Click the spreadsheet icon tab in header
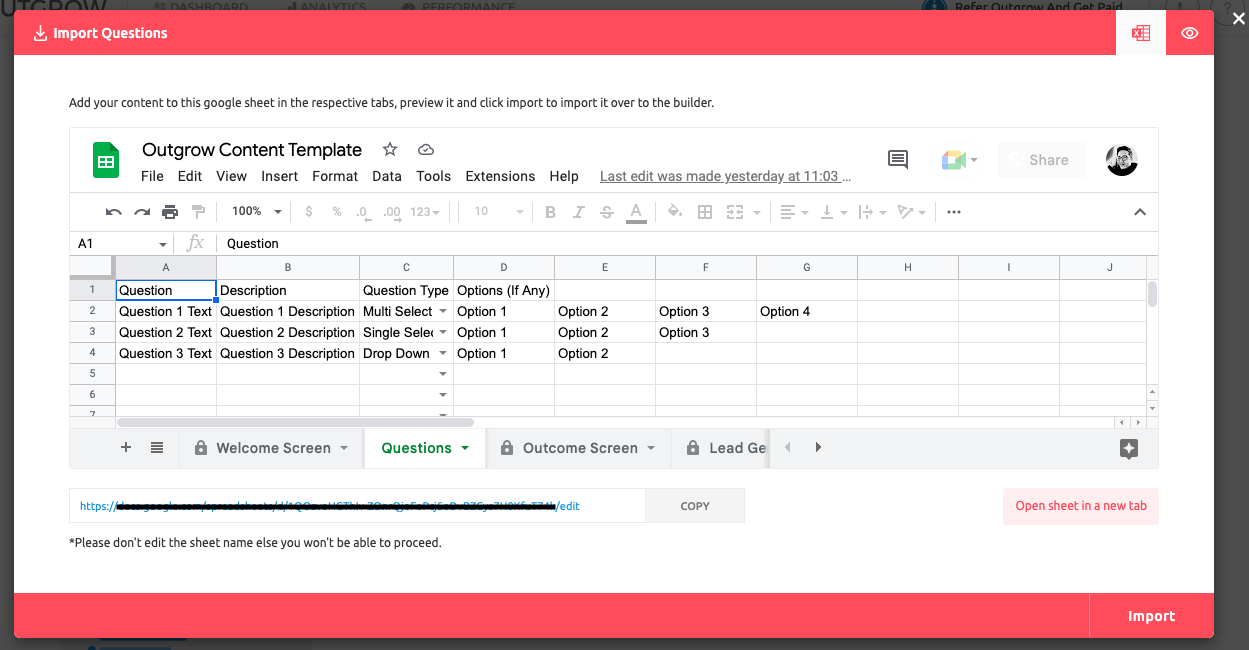This screenshot has width=1249, height=650. click(1141, 33)
